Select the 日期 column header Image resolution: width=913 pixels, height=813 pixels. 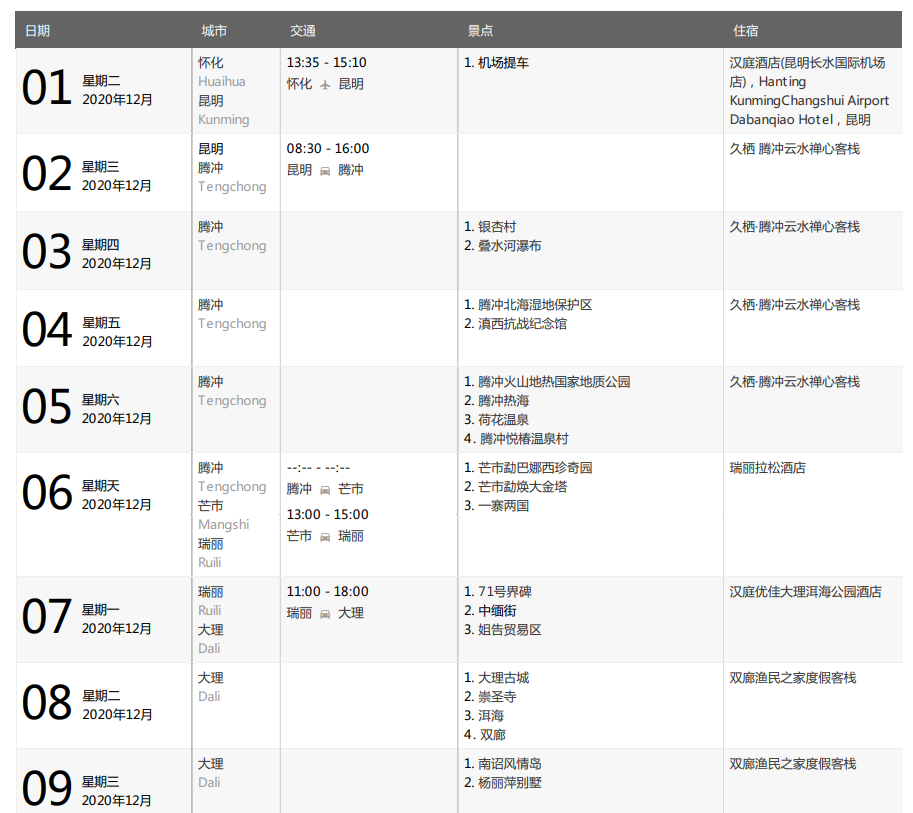(37, 31)
